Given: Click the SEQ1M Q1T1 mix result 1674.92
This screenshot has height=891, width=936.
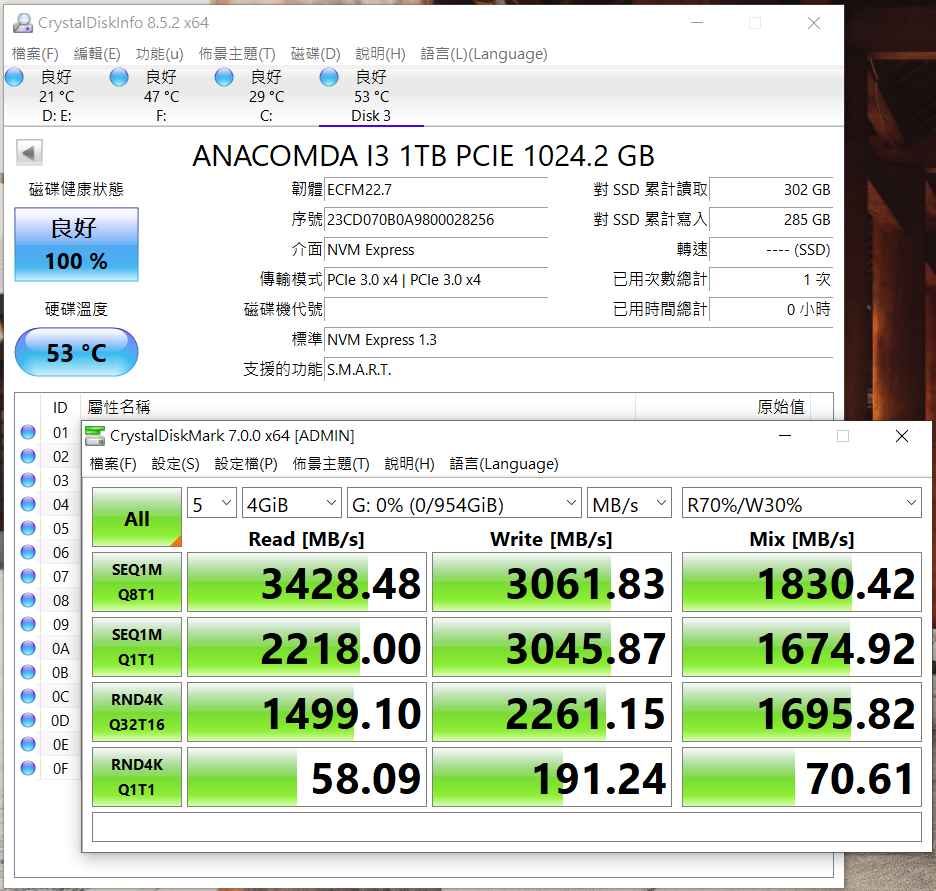Looking at the screenshot, I should (802, 648).
